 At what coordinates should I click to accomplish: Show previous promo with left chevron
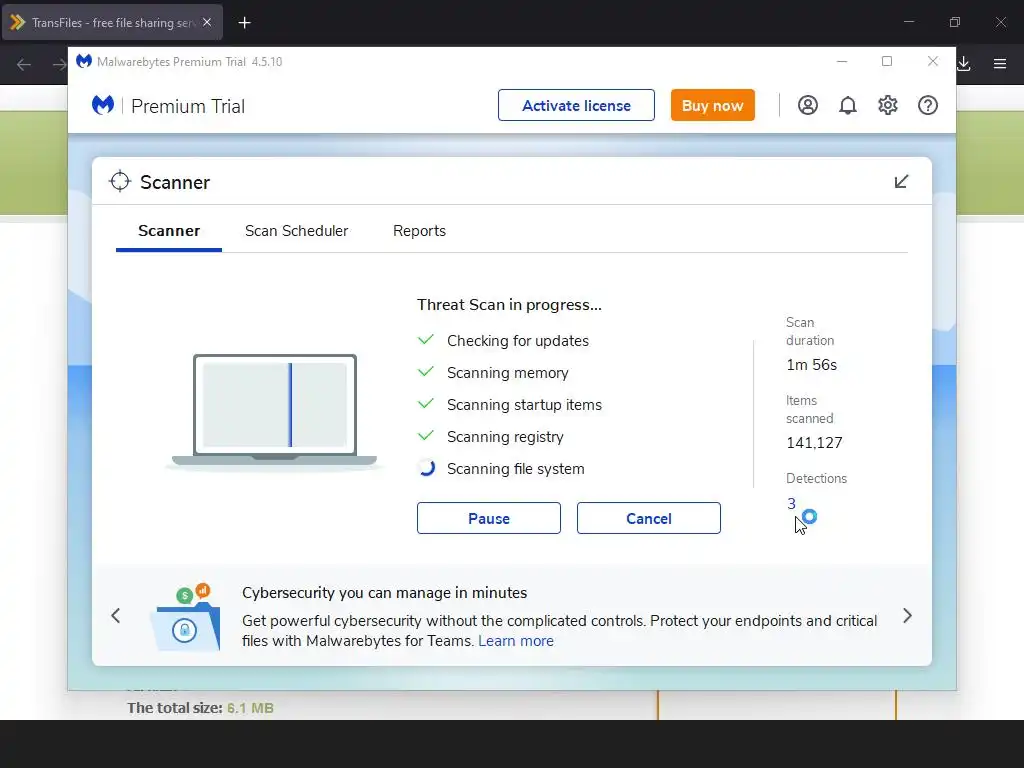(x=116, y=615)
